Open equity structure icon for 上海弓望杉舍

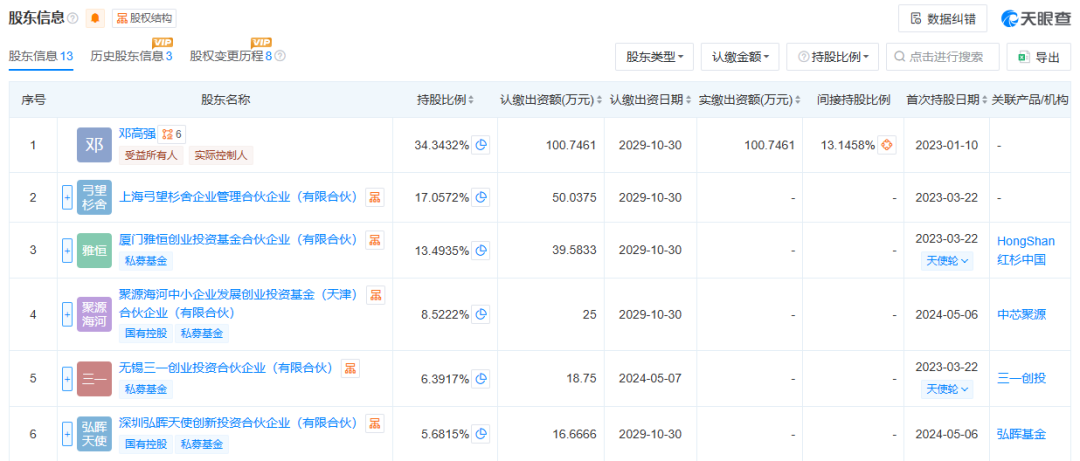point(375,197)
